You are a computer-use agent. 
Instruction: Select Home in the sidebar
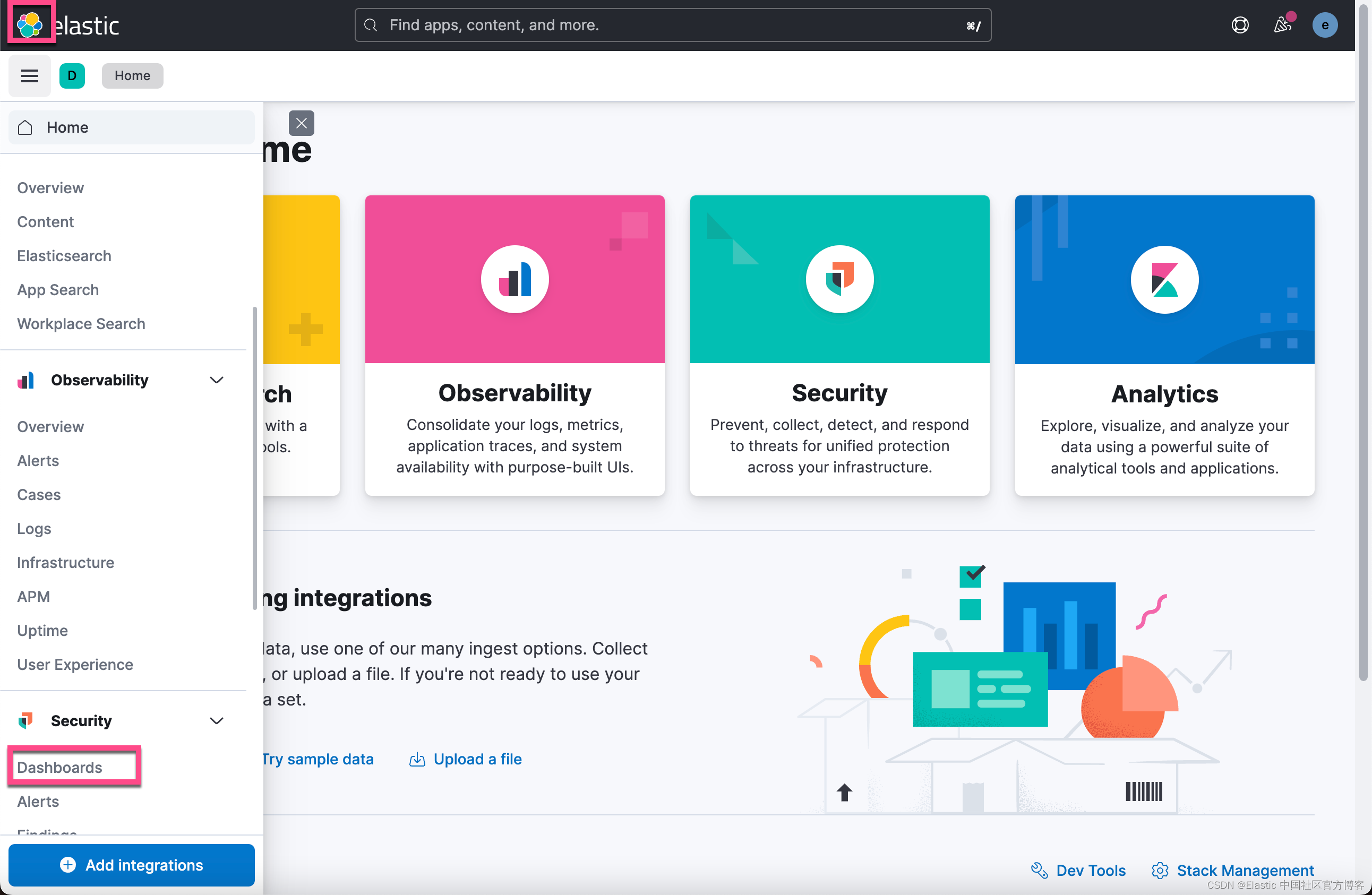click(132, 127)
